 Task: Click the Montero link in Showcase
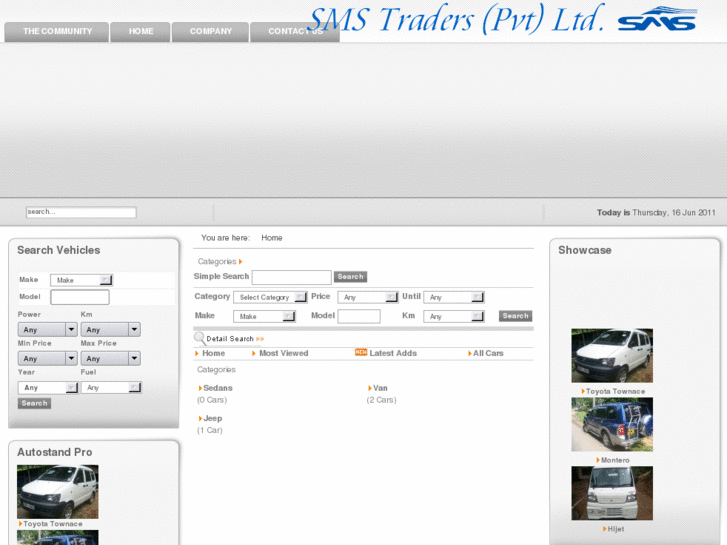[615, 460]
